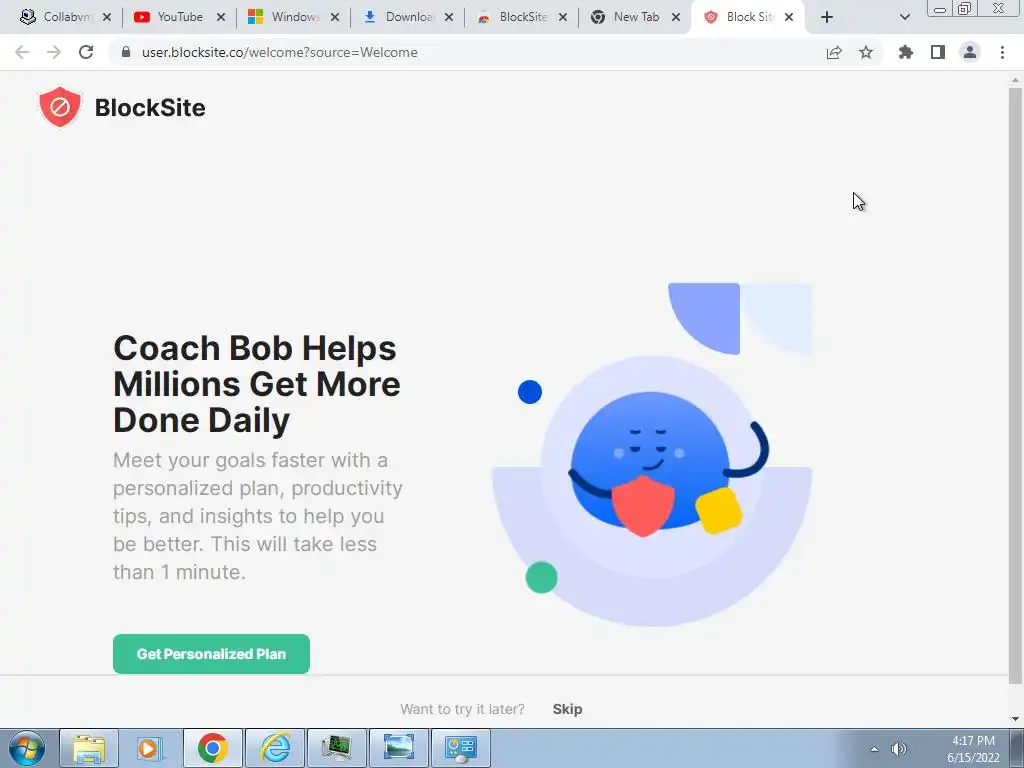1024x768 pixels.
Task: Close the YouTube tab
Action: 221,17
